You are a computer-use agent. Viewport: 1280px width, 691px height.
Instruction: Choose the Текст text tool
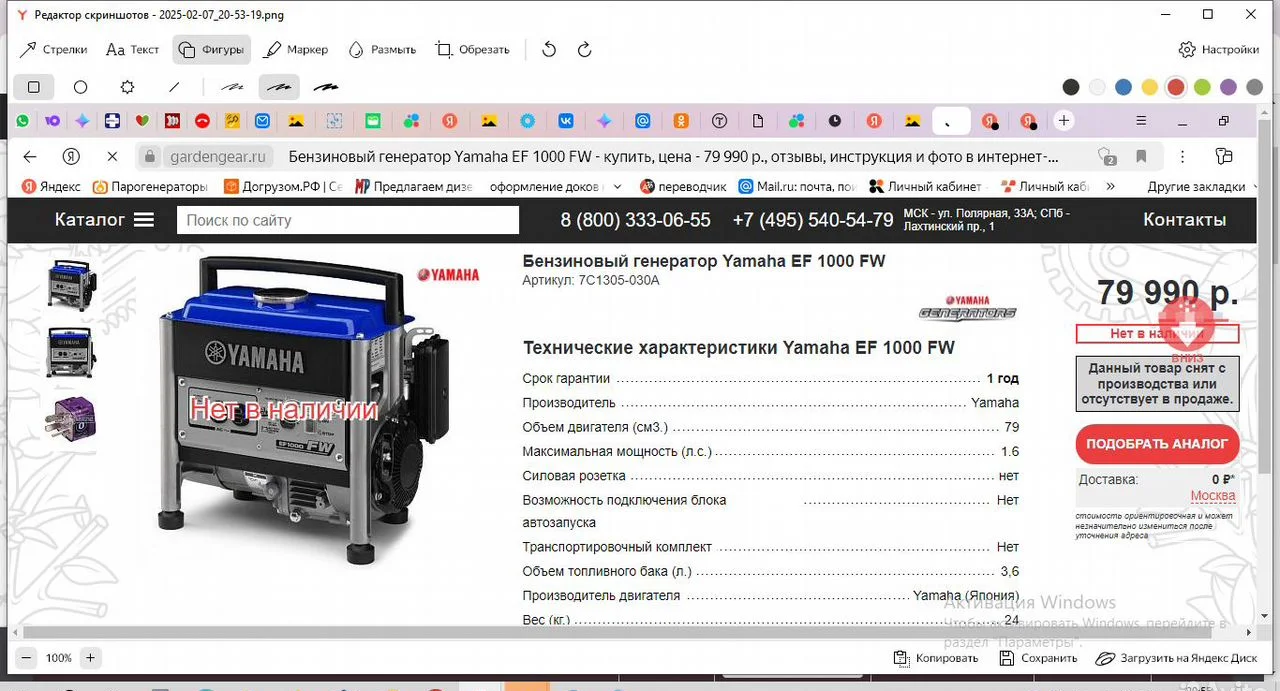coord(133,49)
